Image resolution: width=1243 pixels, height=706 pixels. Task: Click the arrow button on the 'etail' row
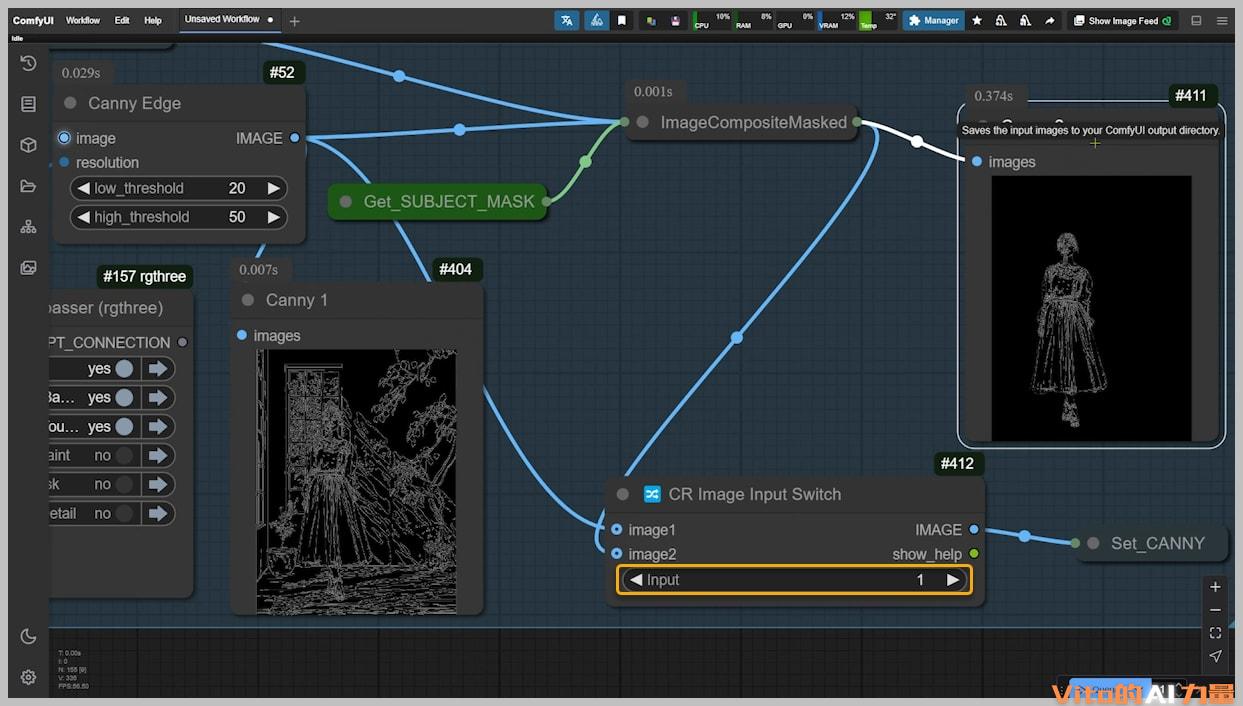click(158, 514)
